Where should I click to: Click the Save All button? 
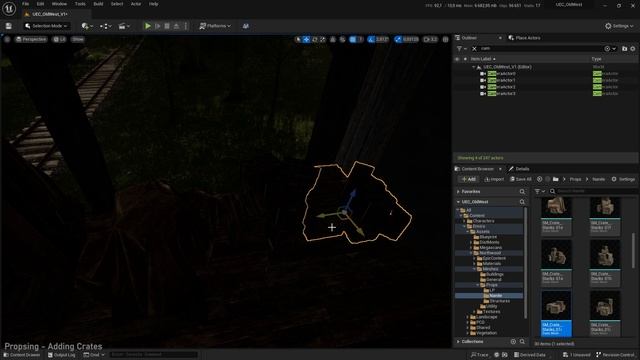point(521,179)
